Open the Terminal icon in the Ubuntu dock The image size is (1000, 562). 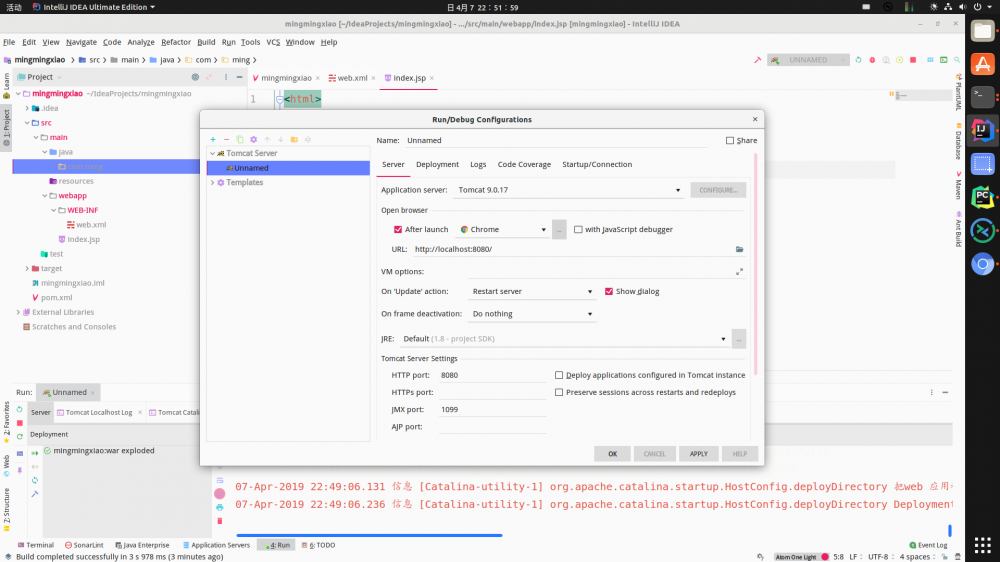[x=982, y=97]
